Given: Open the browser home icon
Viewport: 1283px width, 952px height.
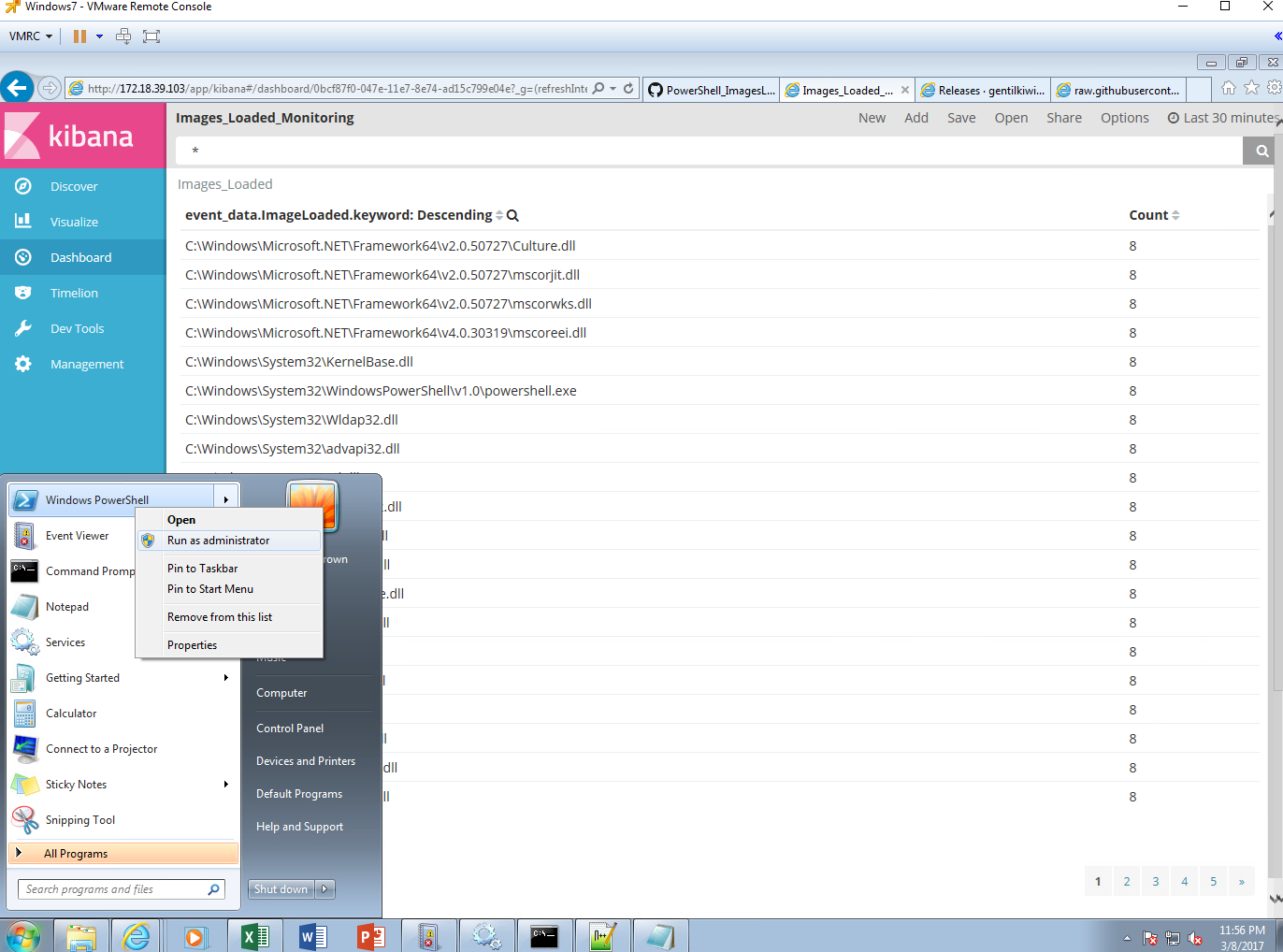Looking at the screenshot, I should (1229, 88).
